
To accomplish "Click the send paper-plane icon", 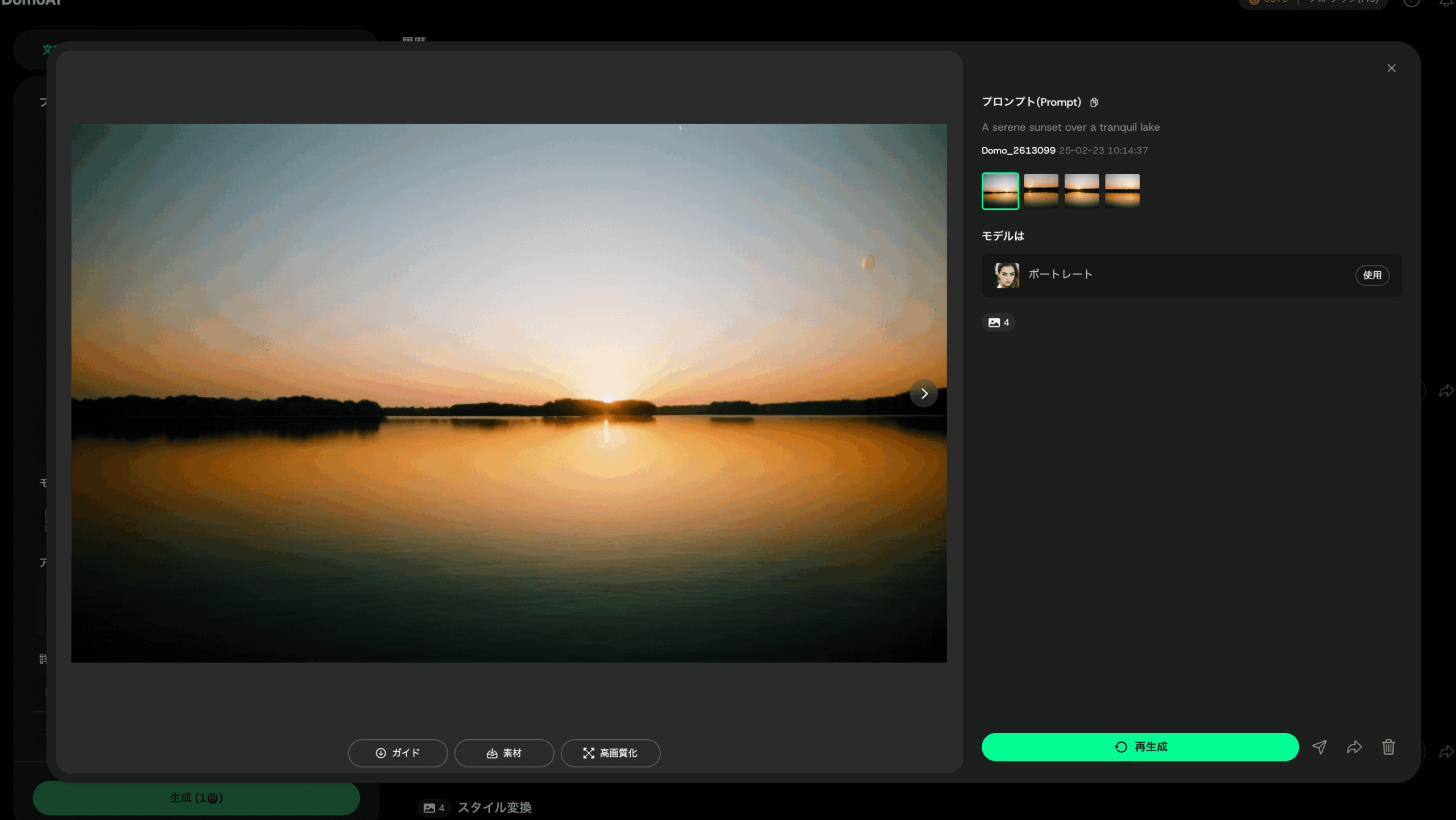I will tap(1319, 747).
